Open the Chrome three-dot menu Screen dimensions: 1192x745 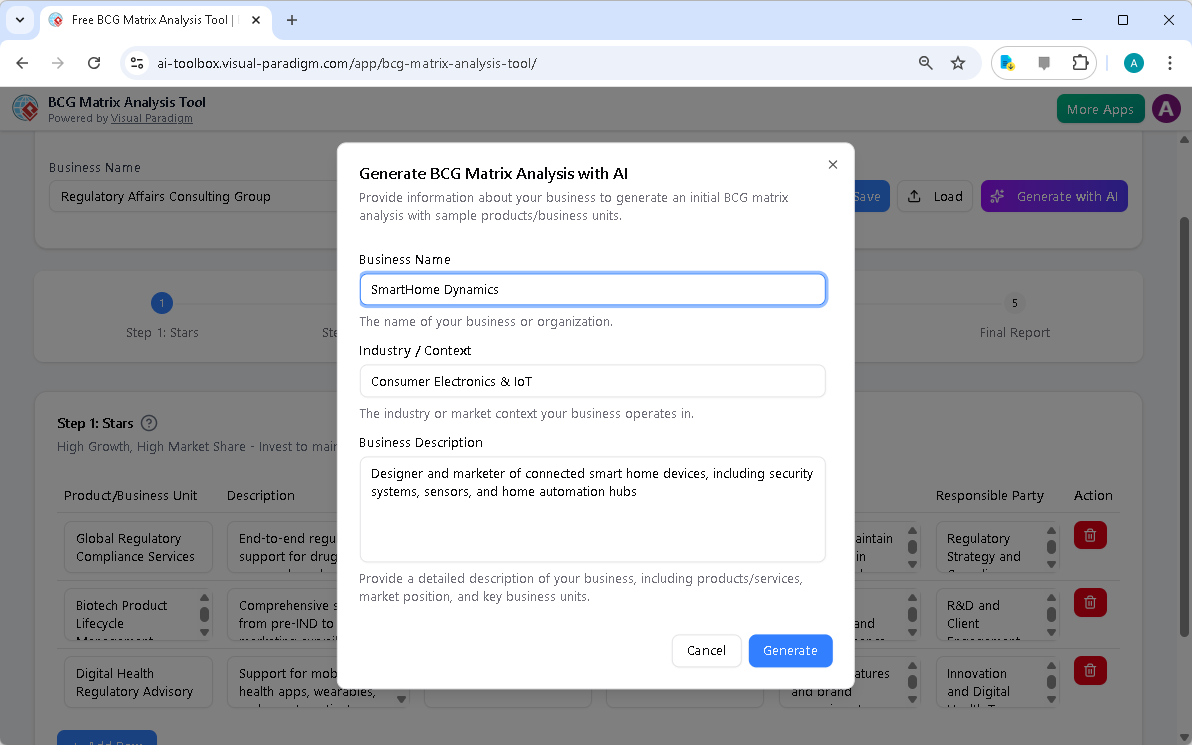click(x=1169, y=63)
